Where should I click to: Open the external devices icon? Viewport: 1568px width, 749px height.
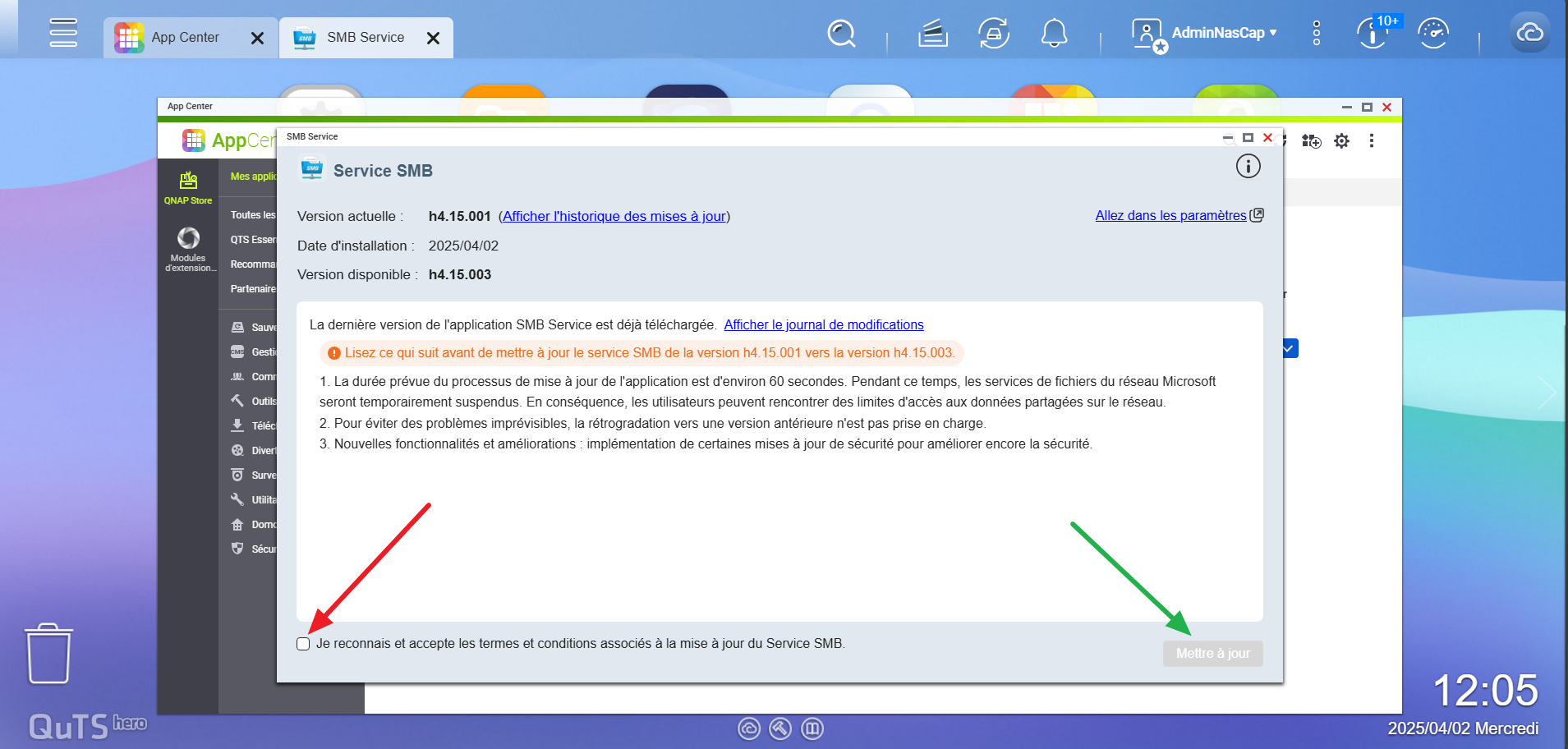[x=994, y=34]
